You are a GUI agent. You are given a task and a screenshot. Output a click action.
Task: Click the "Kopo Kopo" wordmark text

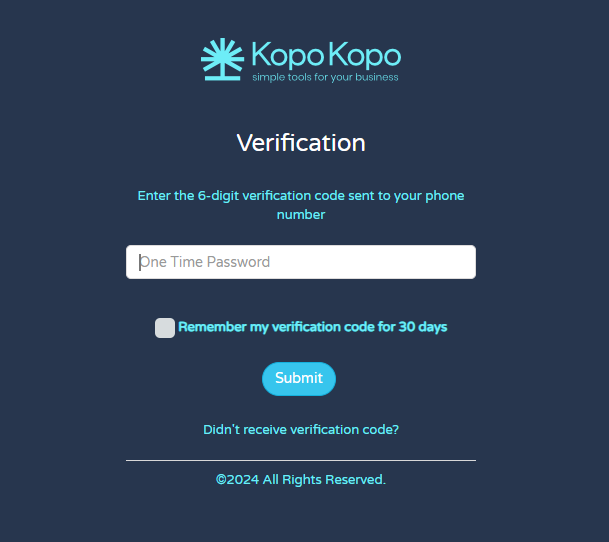(x=325, y=53)
